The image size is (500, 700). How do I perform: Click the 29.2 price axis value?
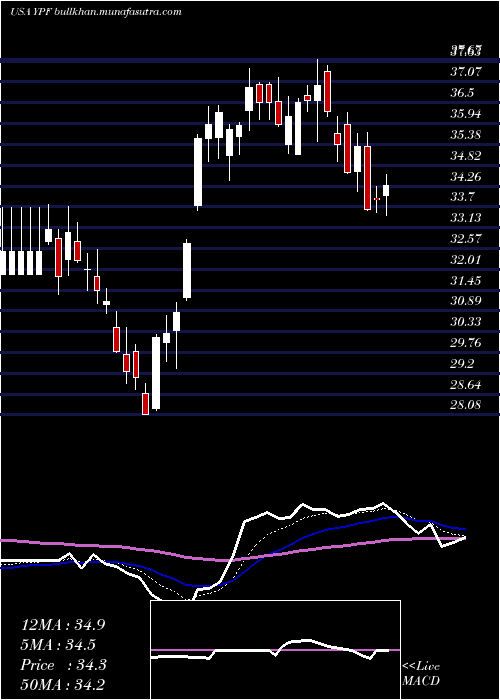(x=462, y=364)
